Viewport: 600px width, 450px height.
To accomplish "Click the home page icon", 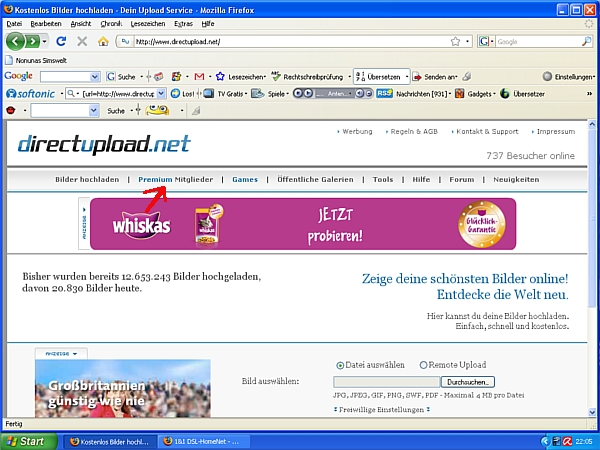I will pyautogui.click(x=103, y=41).
